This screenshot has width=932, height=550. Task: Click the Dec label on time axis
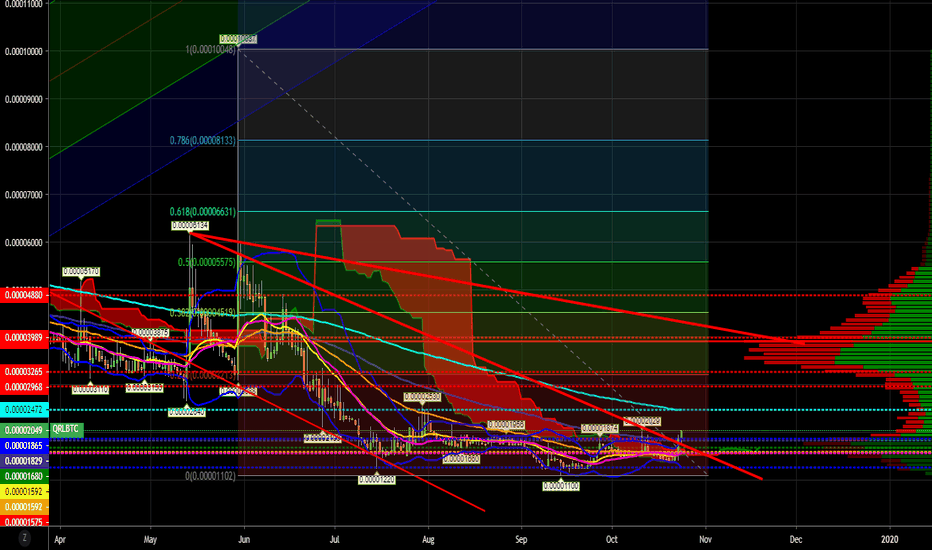click(x=796, y=539)
